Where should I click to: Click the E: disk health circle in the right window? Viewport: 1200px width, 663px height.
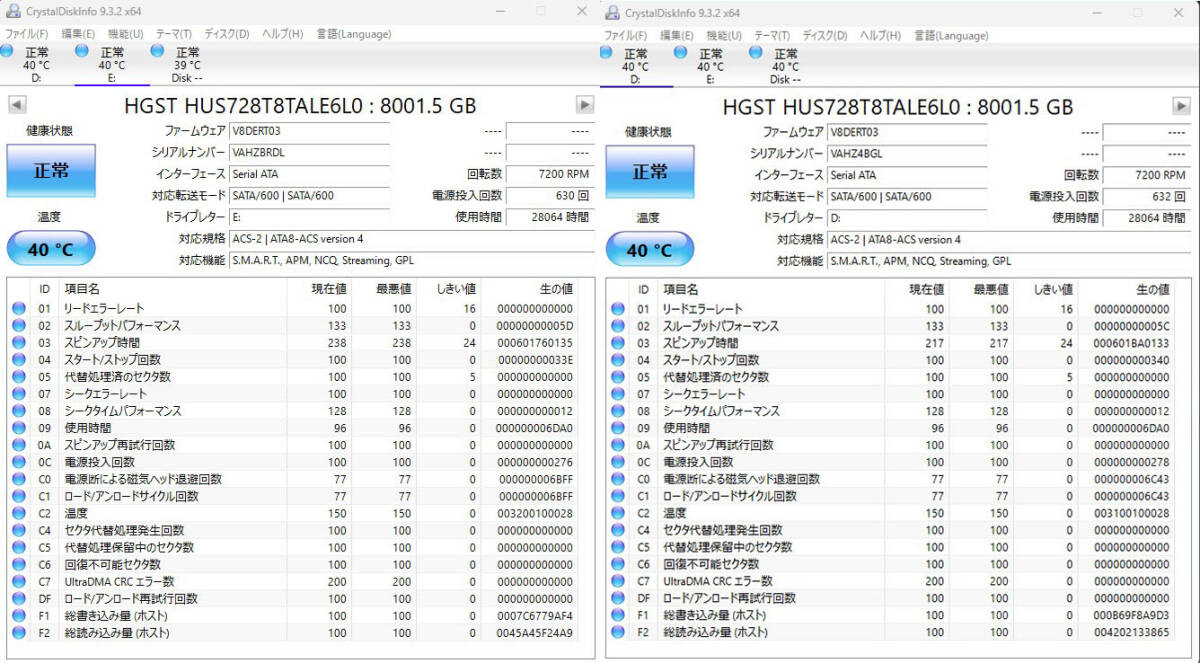pyautogui.click(x=681, y=51)
